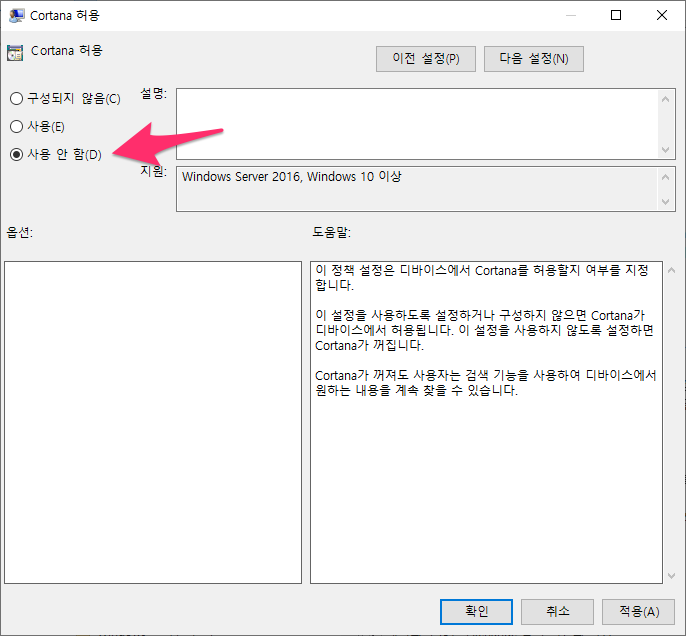Click help text 'Cortana가 꺼져도 사용자는'
Screen dimensions: 686x636
tap(486, 383)
